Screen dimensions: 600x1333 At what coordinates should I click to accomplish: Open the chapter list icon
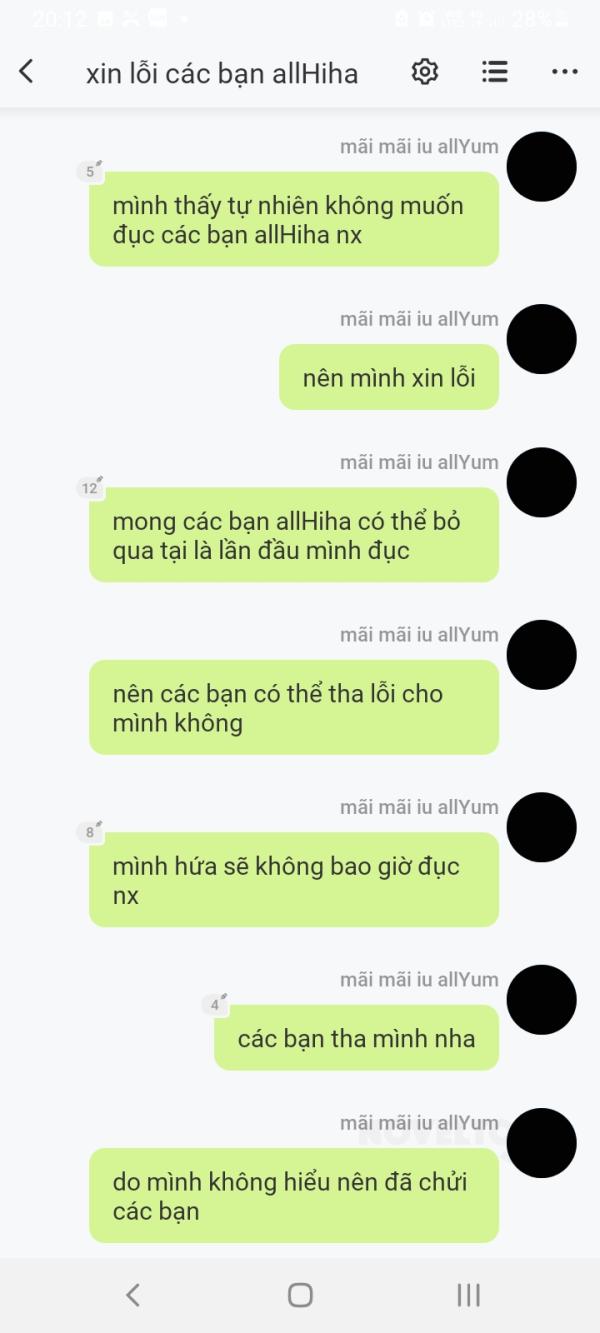[x=495, y=71]
